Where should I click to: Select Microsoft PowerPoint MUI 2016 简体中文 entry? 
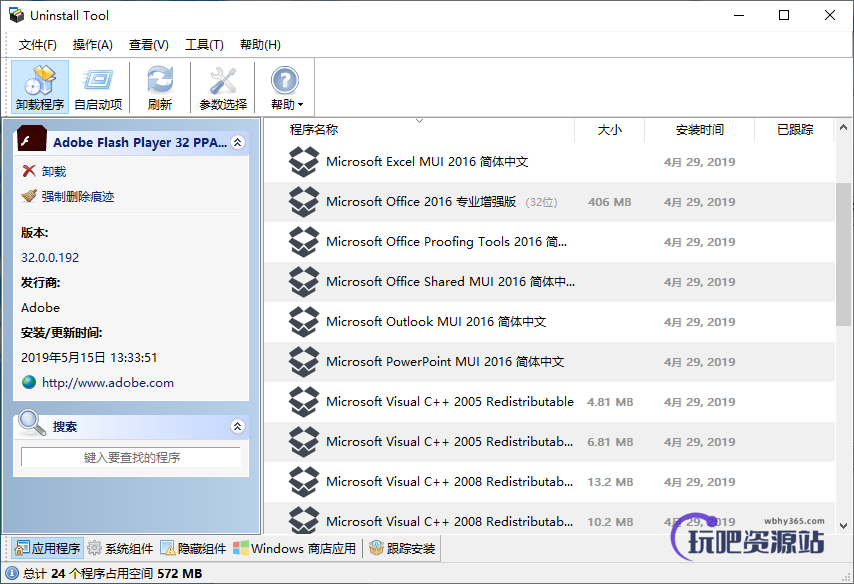pos(550,362)
